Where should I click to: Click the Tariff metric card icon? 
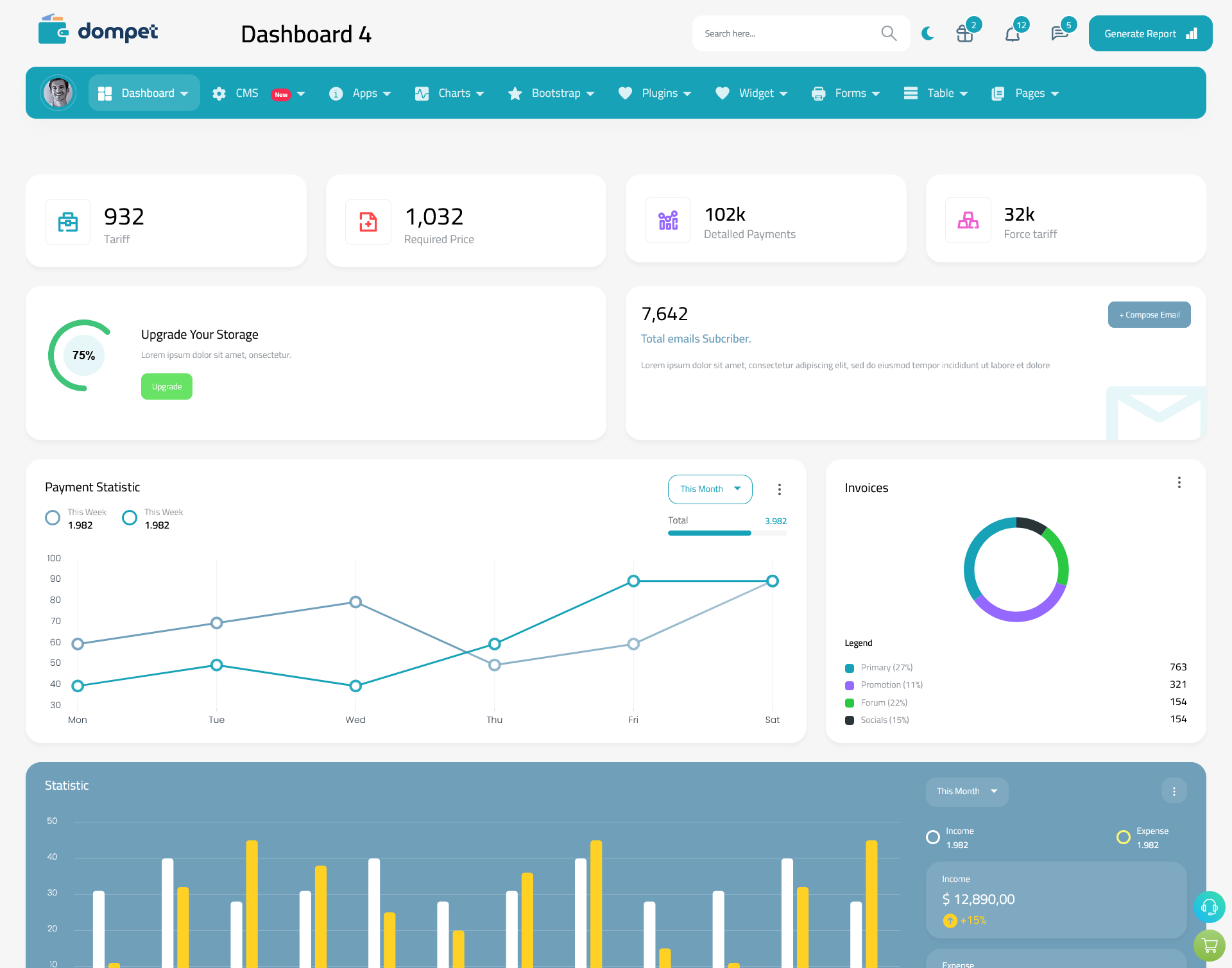pyautogui.click(x=67, y=219)
